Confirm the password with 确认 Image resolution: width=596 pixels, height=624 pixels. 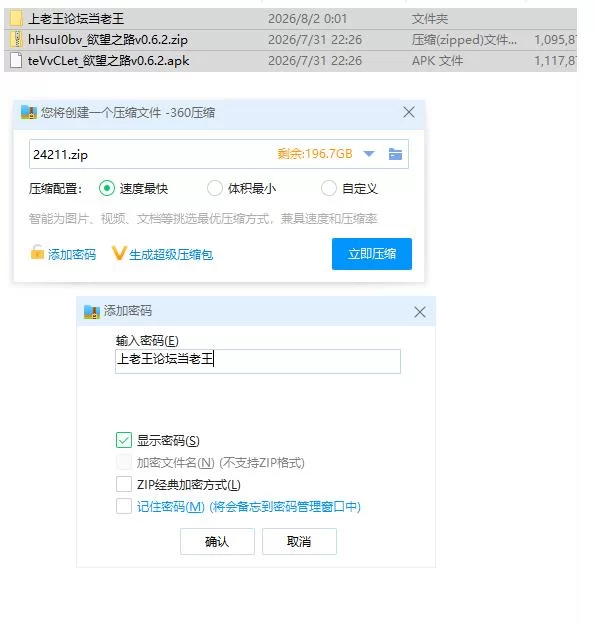pyautogui.click(x=217, y=541)
